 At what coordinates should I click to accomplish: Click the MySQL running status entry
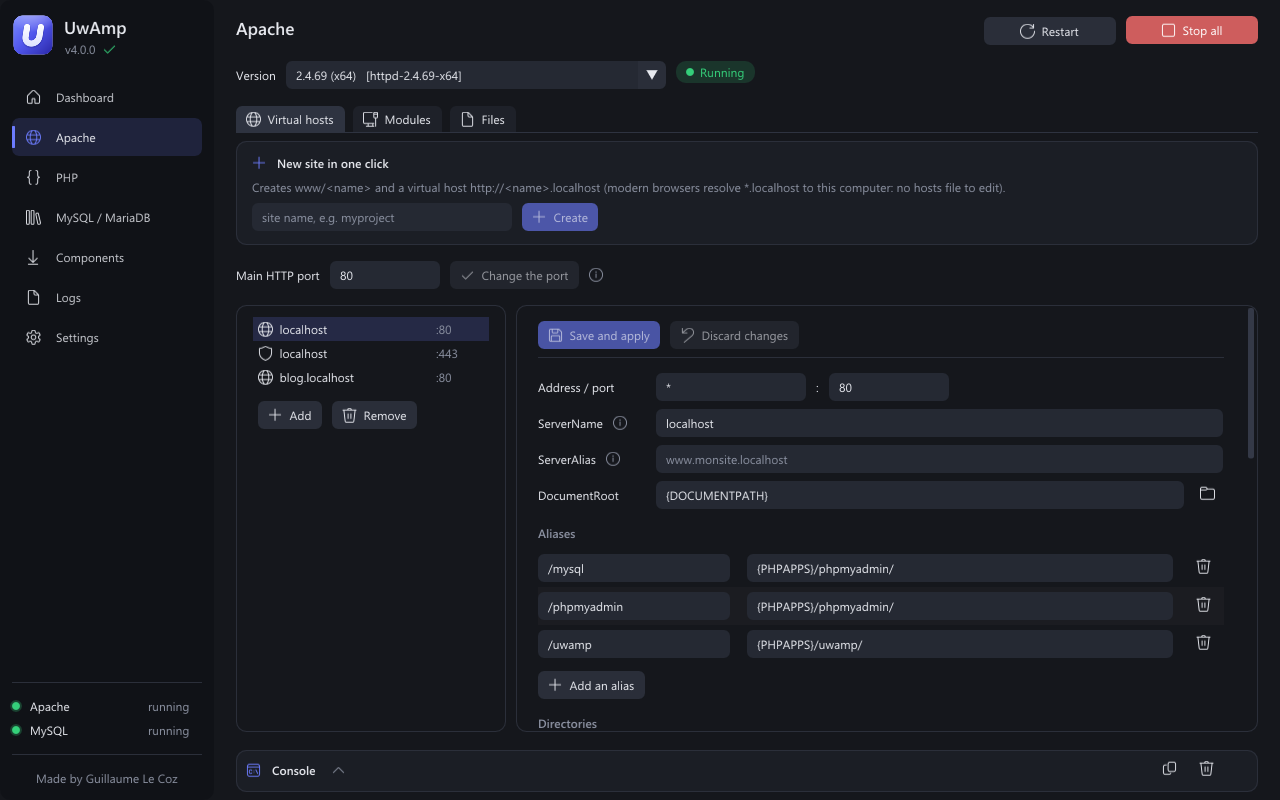click(x=100, y=731)
